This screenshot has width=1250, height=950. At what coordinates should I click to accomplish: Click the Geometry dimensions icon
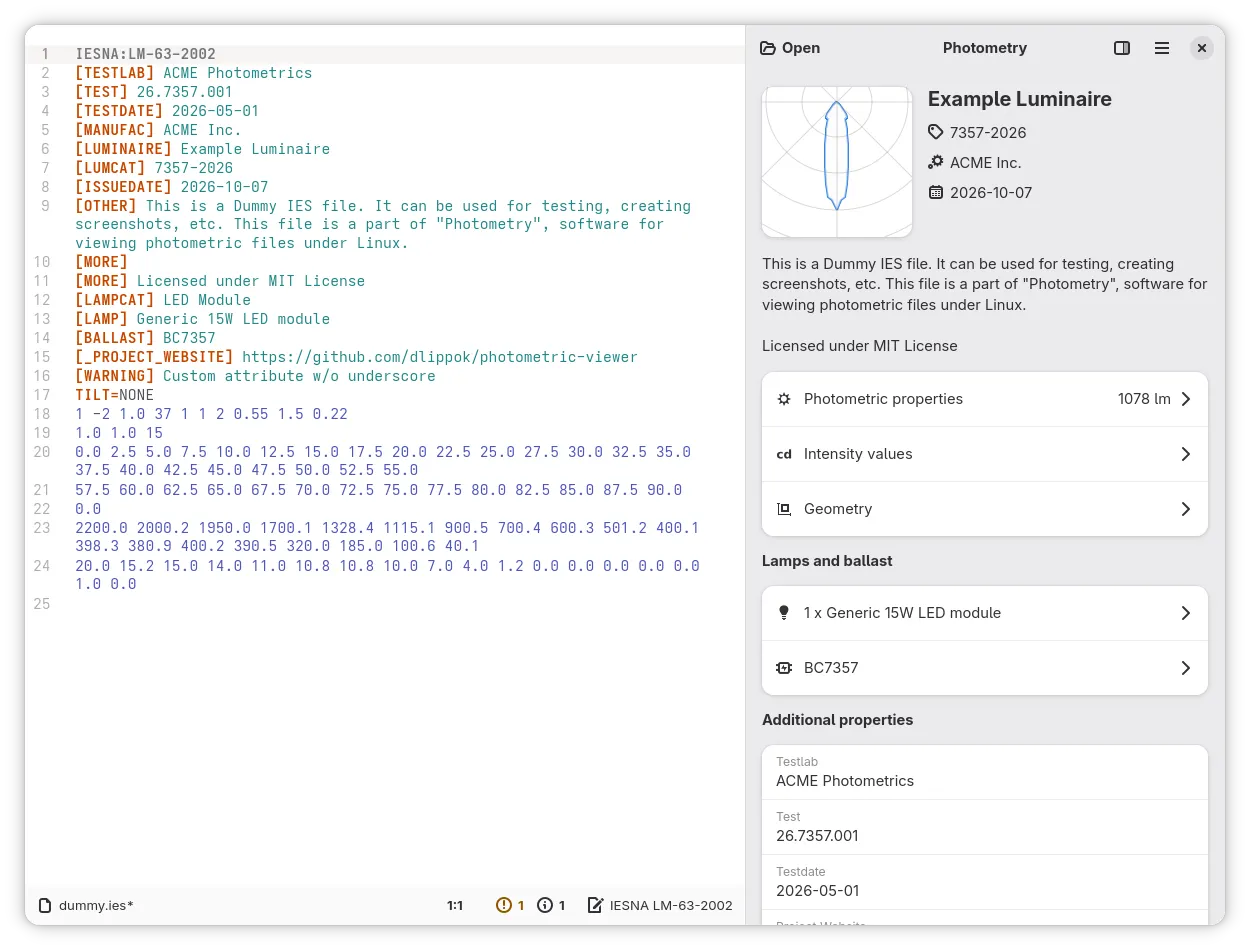coord(784,509)
